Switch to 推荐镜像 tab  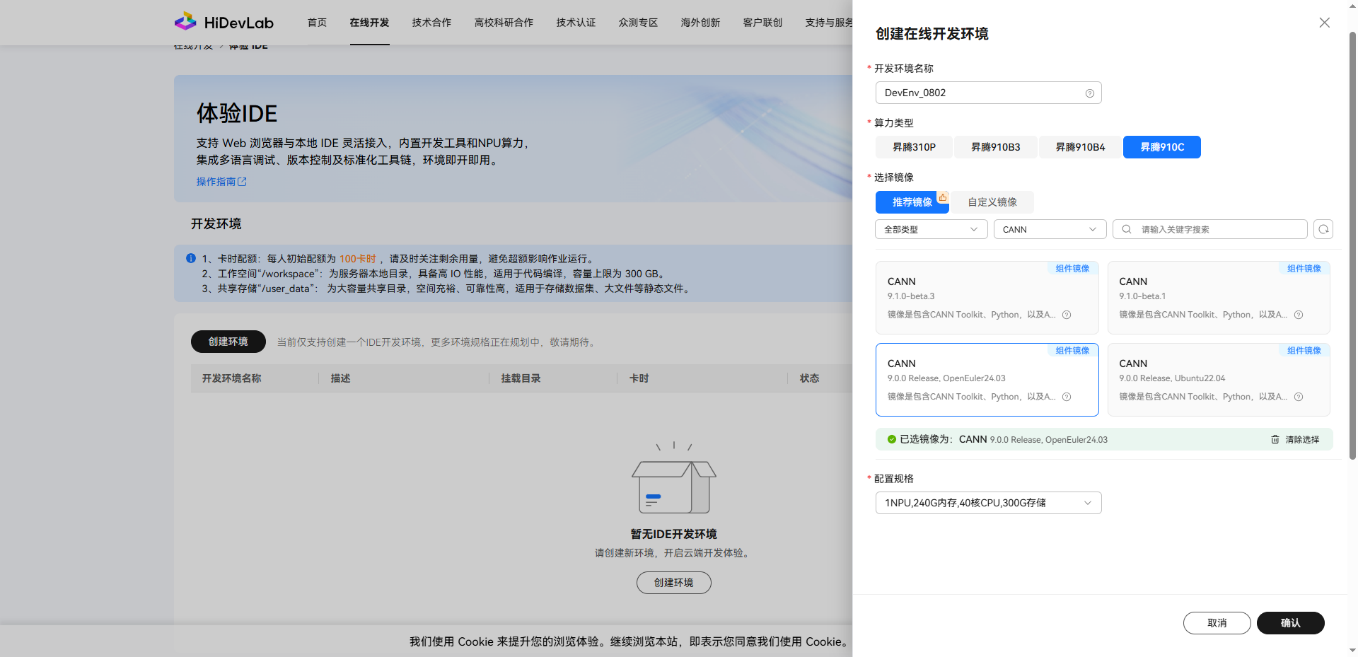(912, 202)
